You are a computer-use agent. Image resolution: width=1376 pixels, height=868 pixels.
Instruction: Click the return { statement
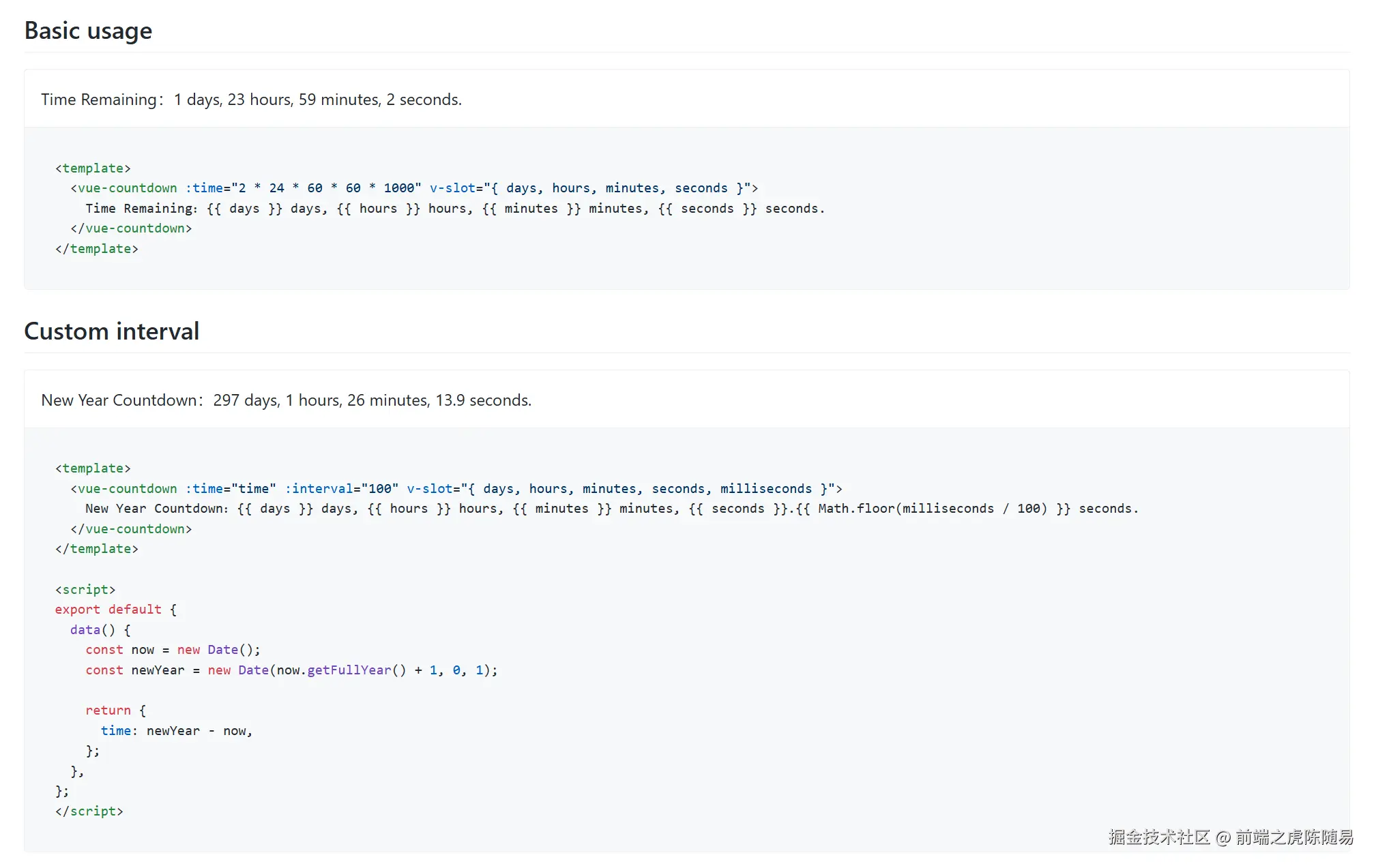click(115, 710)
